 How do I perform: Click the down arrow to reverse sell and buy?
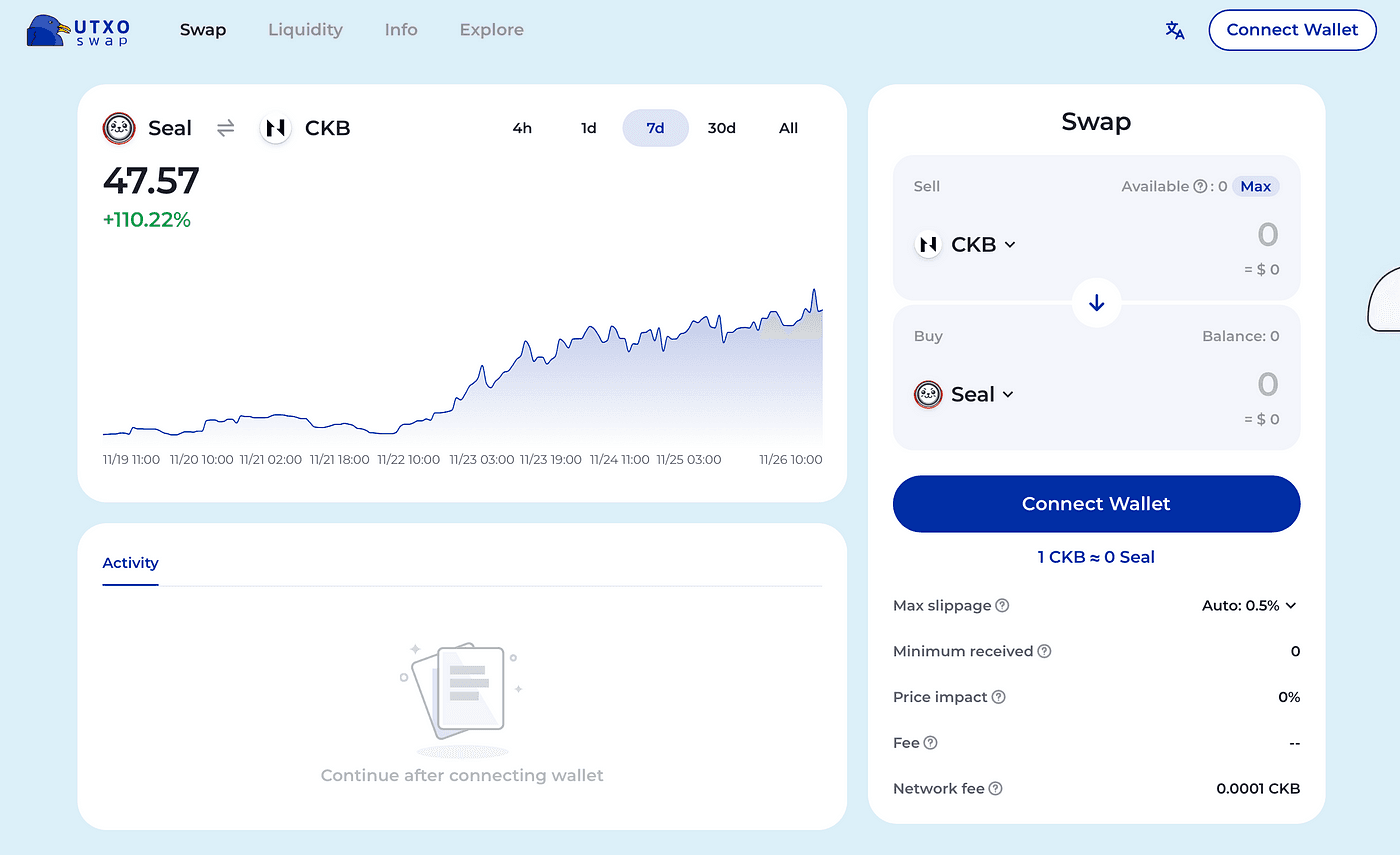pos(1096,302)
